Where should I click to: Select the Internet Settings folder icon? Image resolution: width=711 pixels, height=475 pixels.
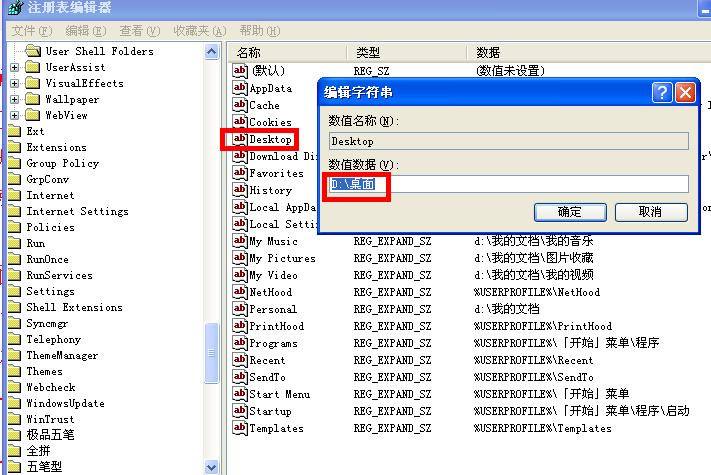coord(15,211)
